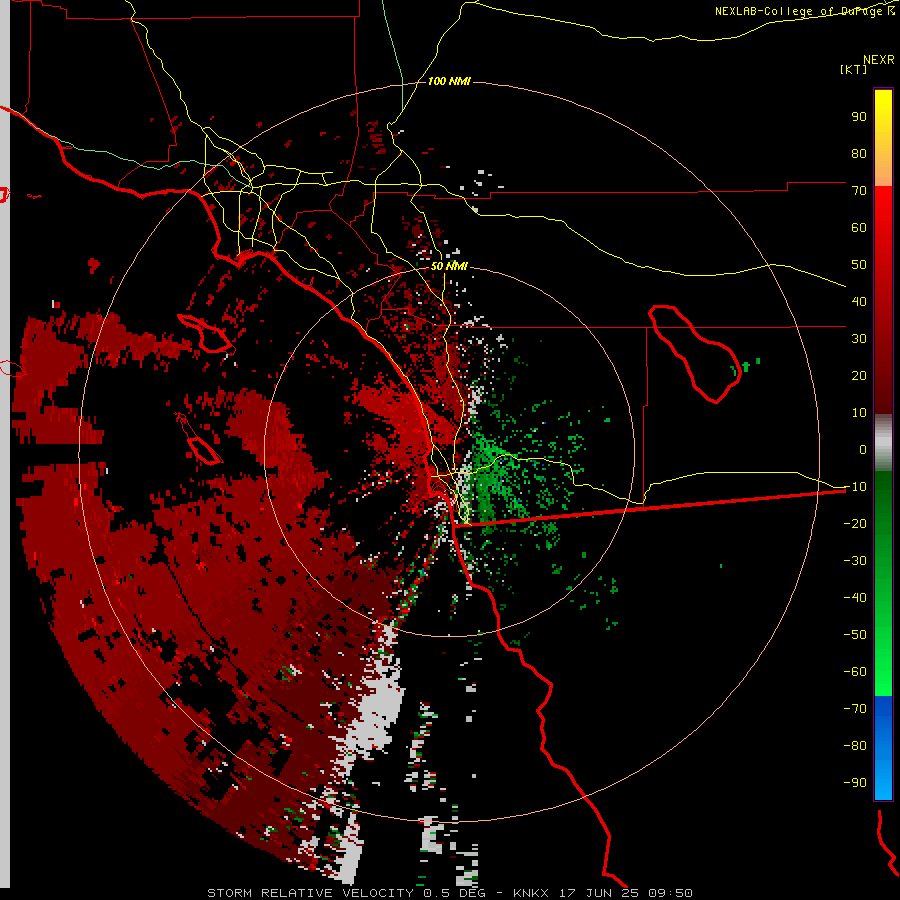Click the positive "40" legend value
This screenshot has height=900, width=900.
tap(859, 301)
